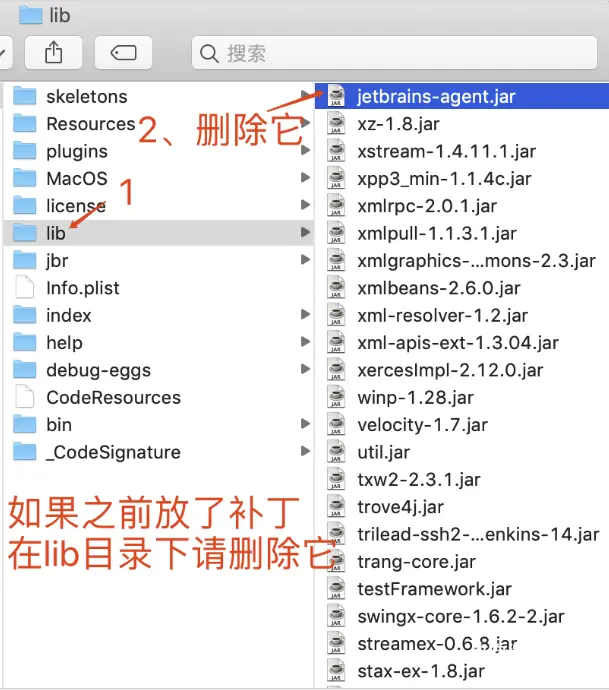Select the file name txw2-2.3.1.jar
This screenshot has height=690, width=609.
pos(419,480)
